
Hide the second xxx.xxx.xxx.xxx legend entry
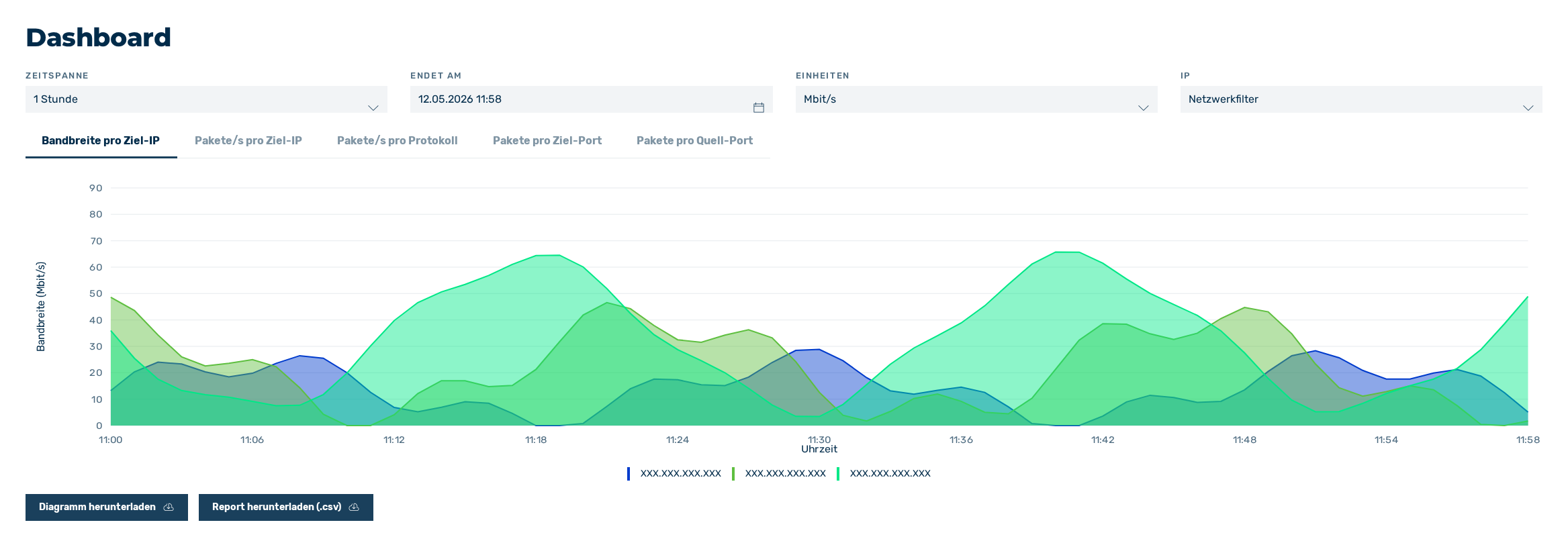pos(785,473)
